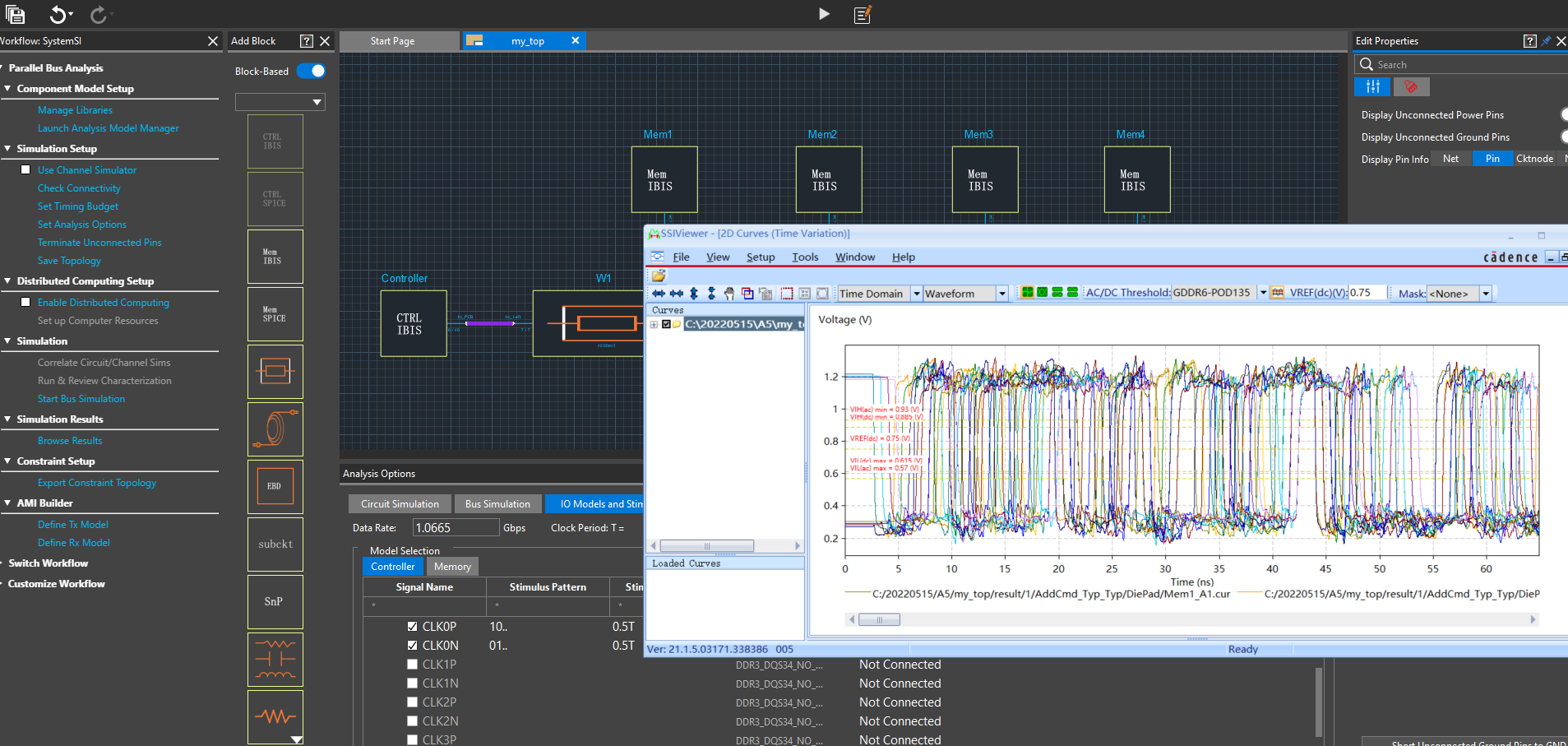Select the subckt block in palette
Screen dimensions: 1568x746
click(x=275, y=544)
